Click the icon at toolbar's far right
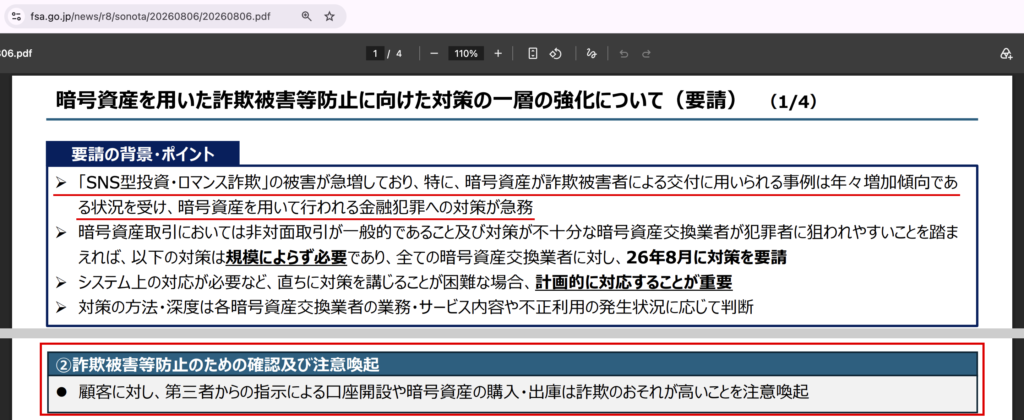 (x=1006, y=54)
